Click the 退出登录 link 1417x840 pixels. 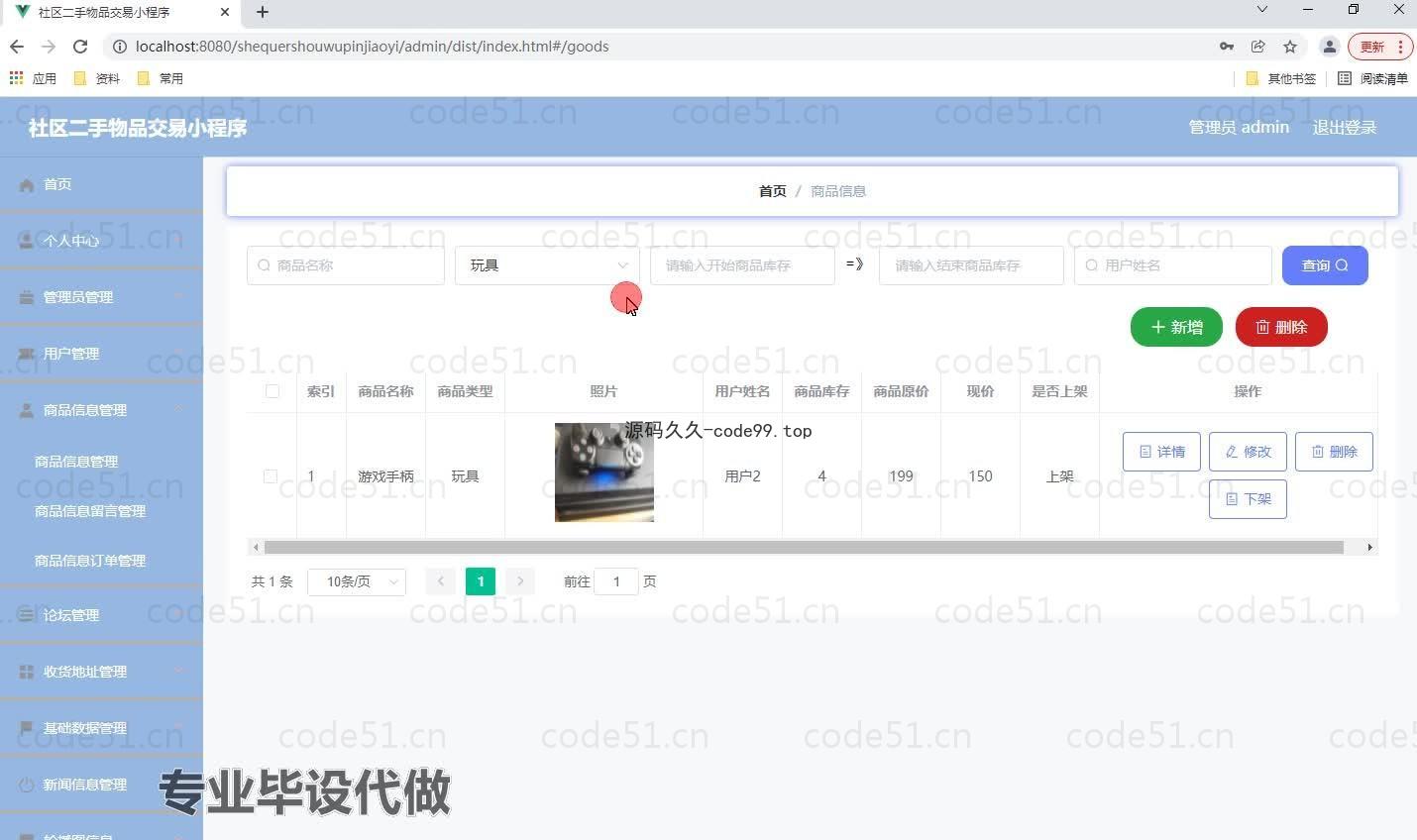1345,127
